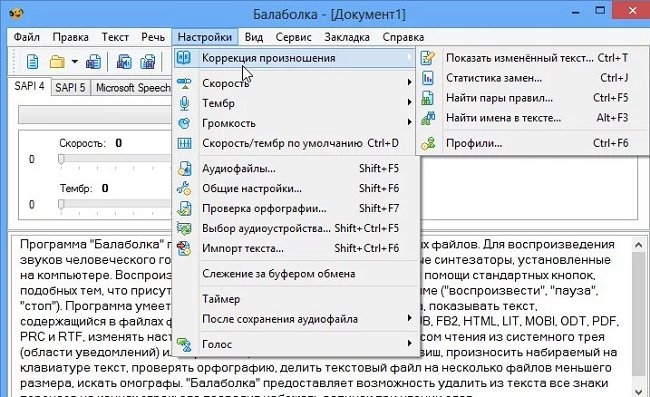Viewport: 650px width, 397px height.
Task: Choose Выбор аудиоустройства... entry
Action: [x=297, y=228]
